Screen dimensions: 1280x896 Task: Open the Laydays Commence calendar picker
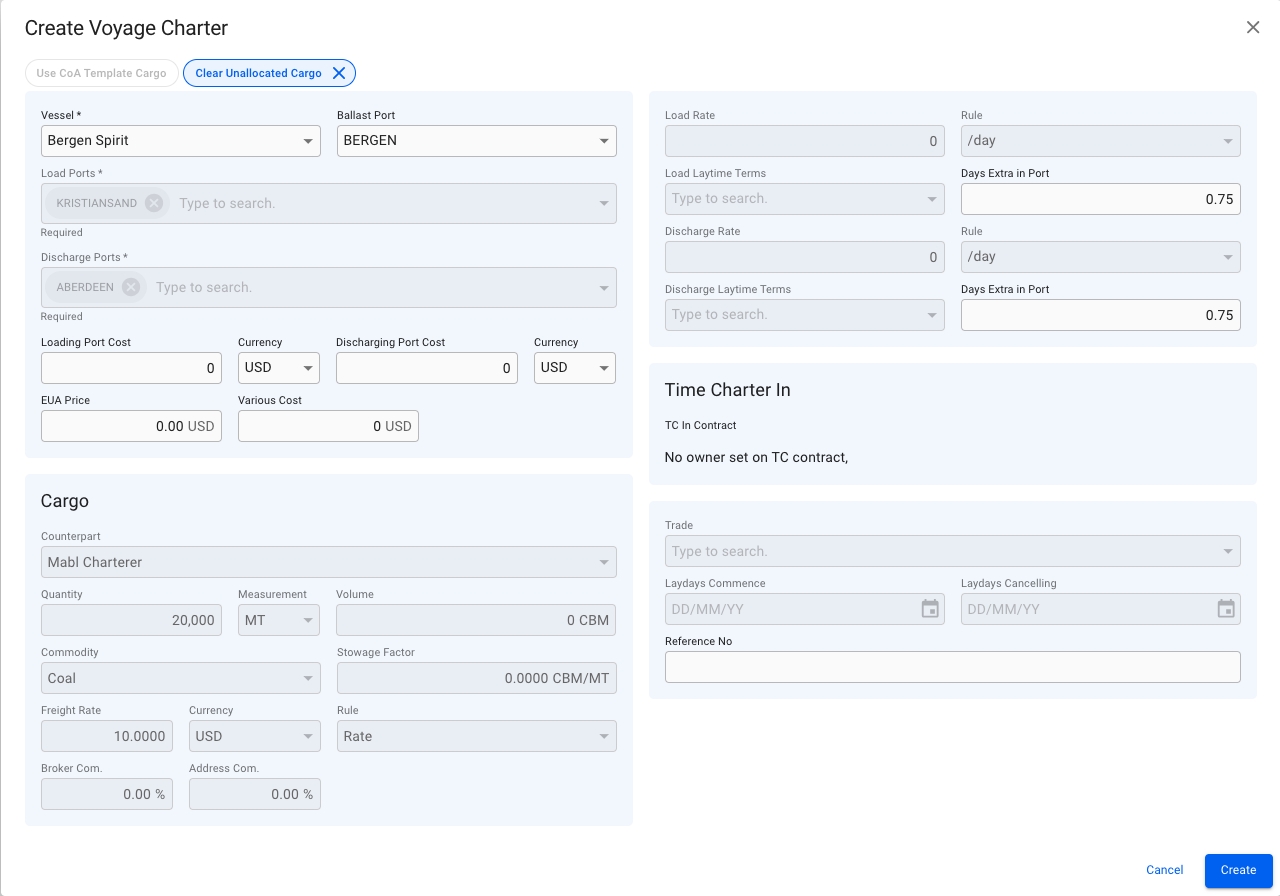click(930, 609)
